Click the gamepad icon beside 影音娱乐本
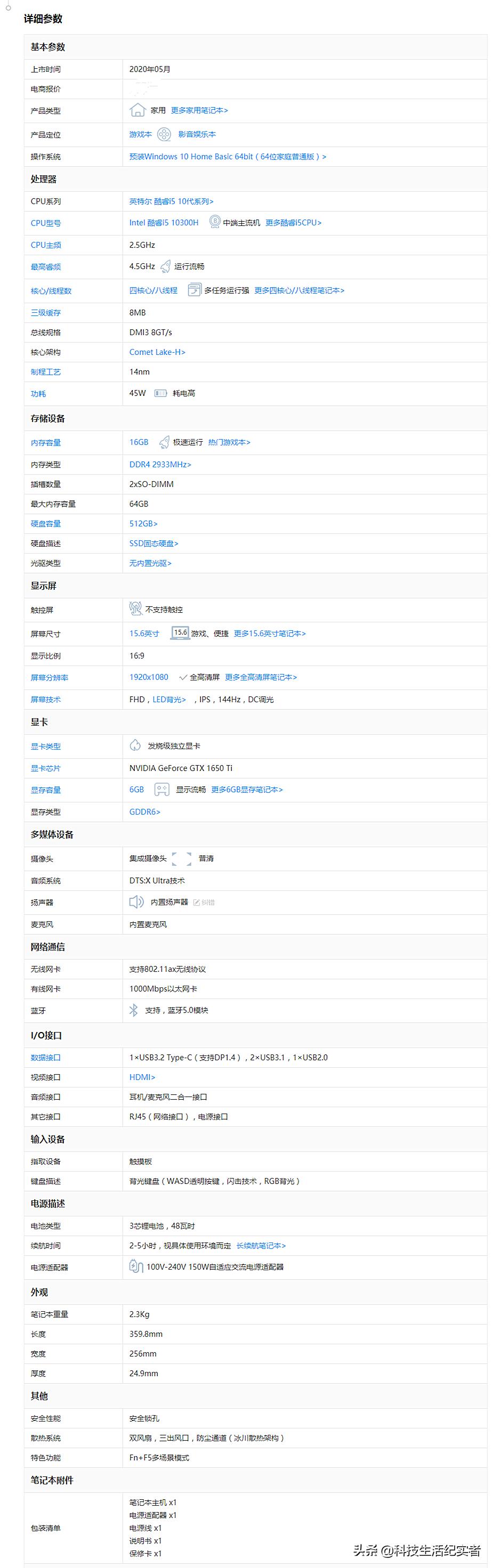The height and width of the screenshot is (1568, 492). tap(164, 134)
